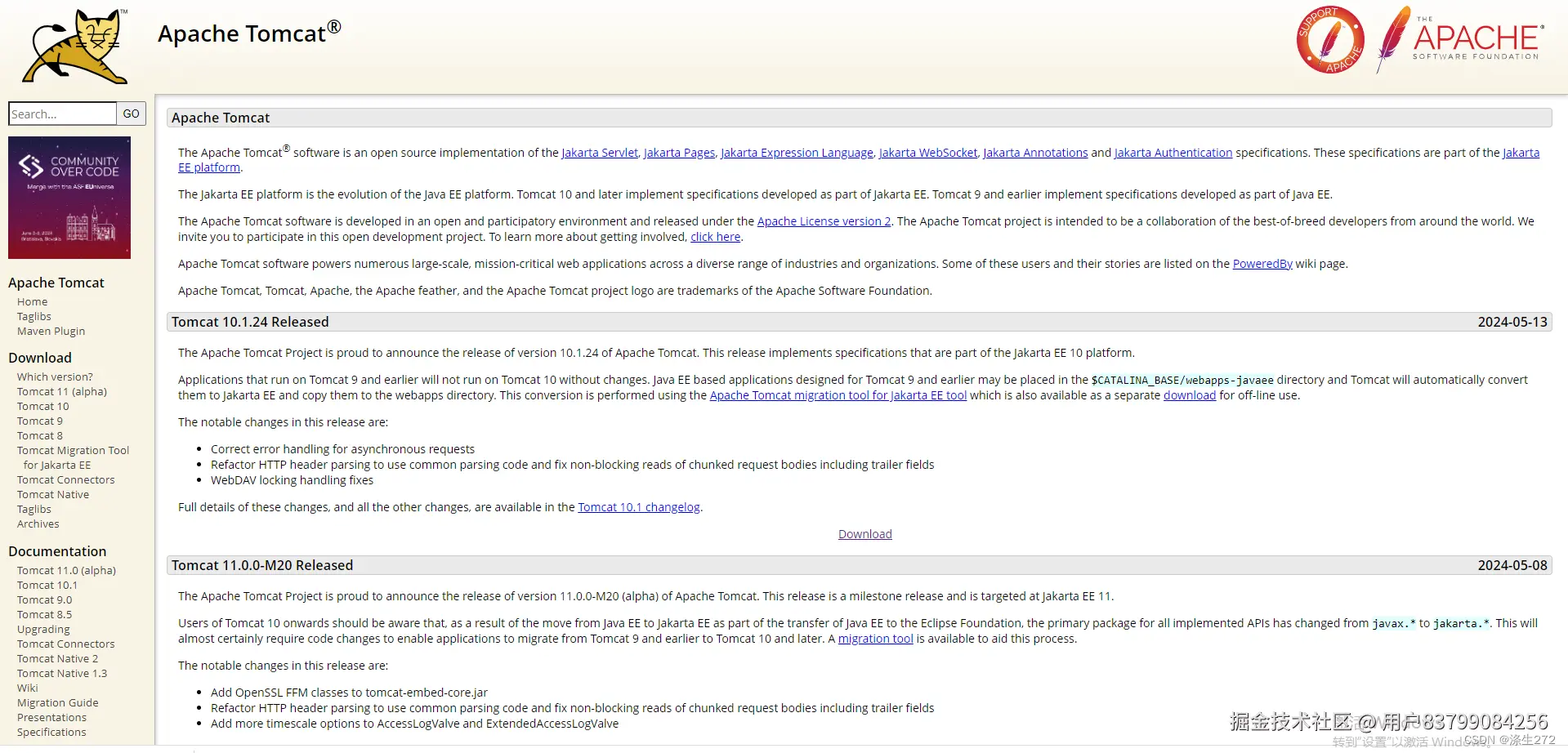This screenshot has height=753, width=1568.
Task: Open the Wiki sidebar link
Action: pos(27,688)
